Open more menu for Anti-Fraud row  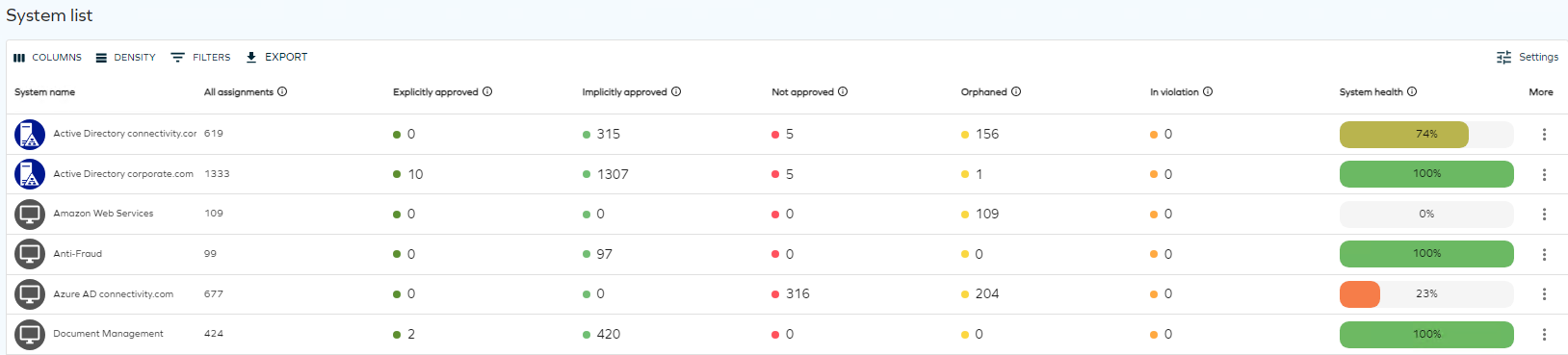[x=1544, y=255]
